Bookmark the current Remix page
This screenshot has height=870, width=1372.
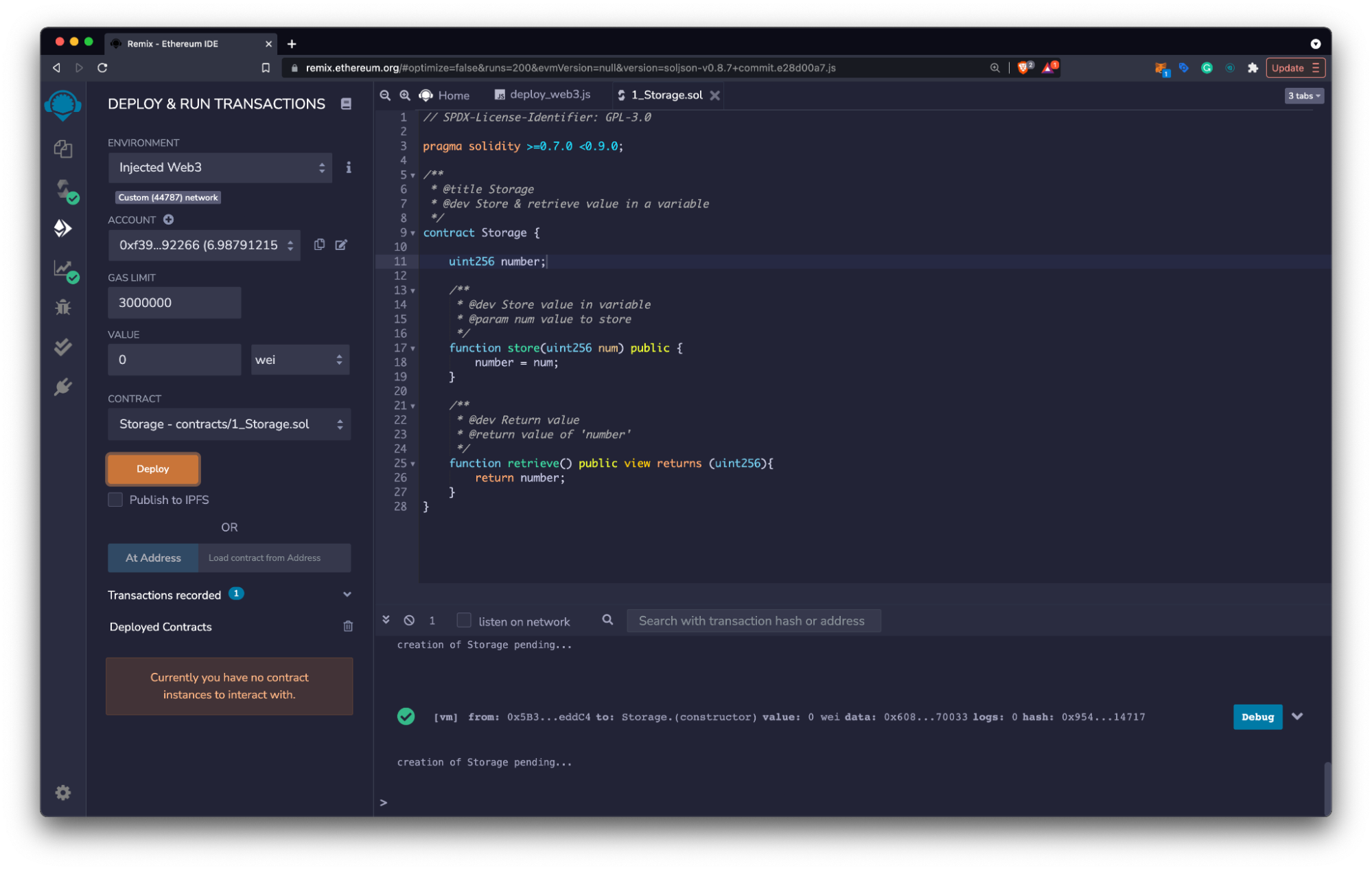267,68
